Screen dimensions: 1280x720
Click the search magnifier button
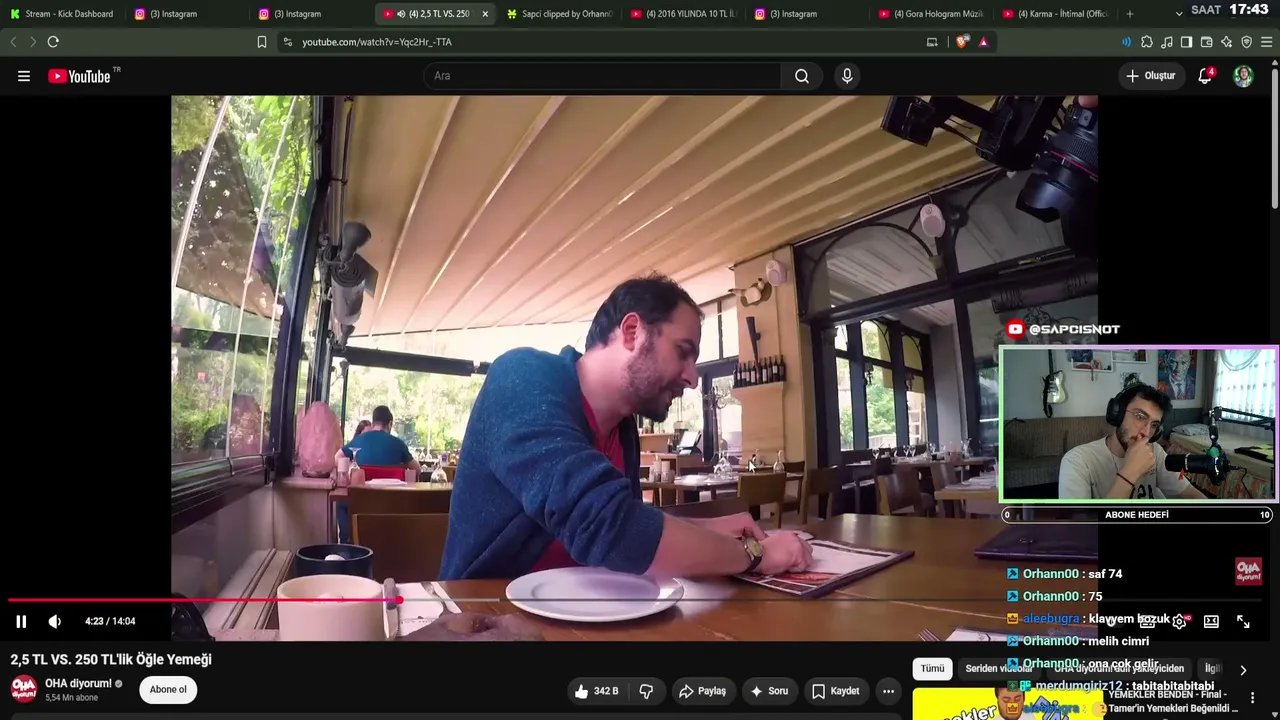point(802,76)
